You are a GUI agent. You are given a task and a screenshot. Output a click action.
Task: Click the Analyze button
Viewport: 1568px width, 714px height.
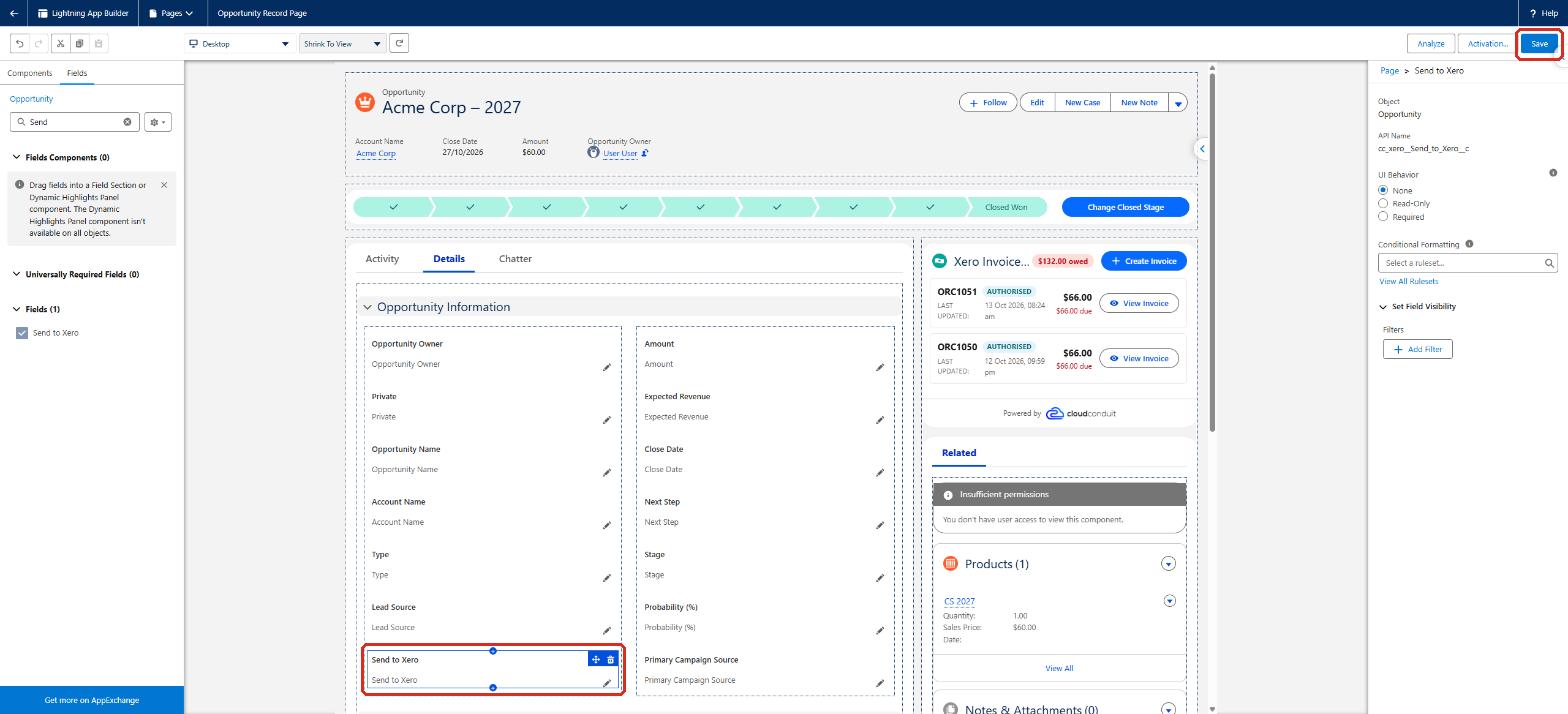(x=1431, y=44)
